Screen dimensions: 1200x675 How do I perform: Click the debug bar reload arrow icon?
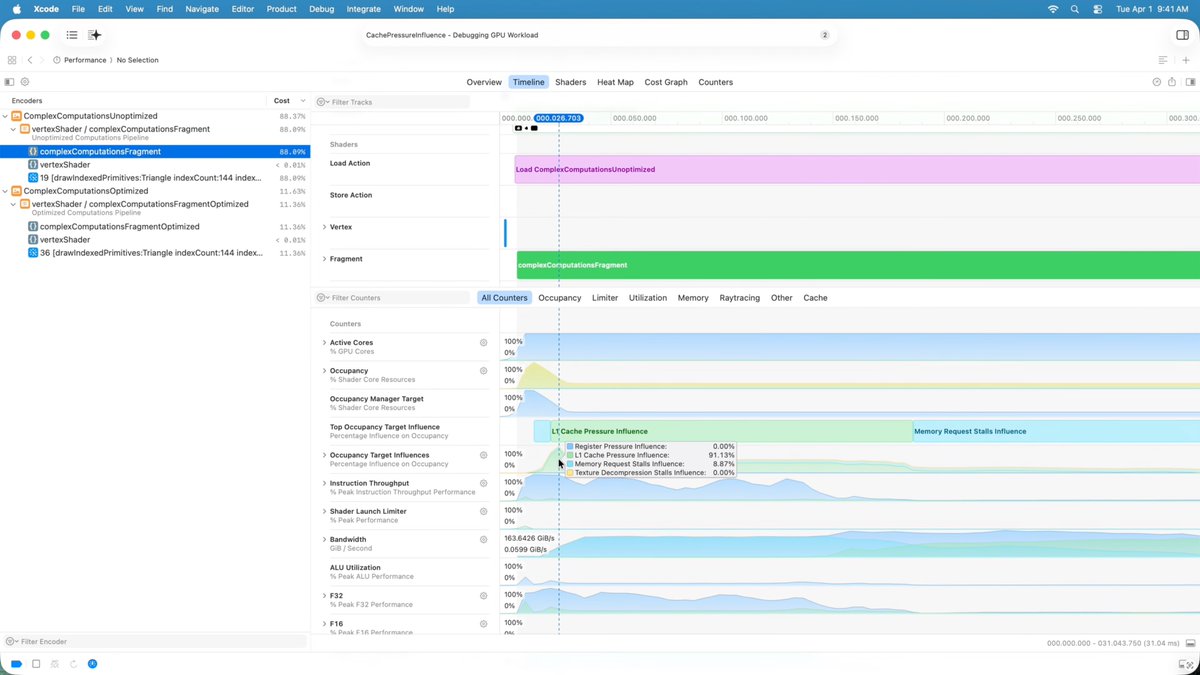(73, 664)
